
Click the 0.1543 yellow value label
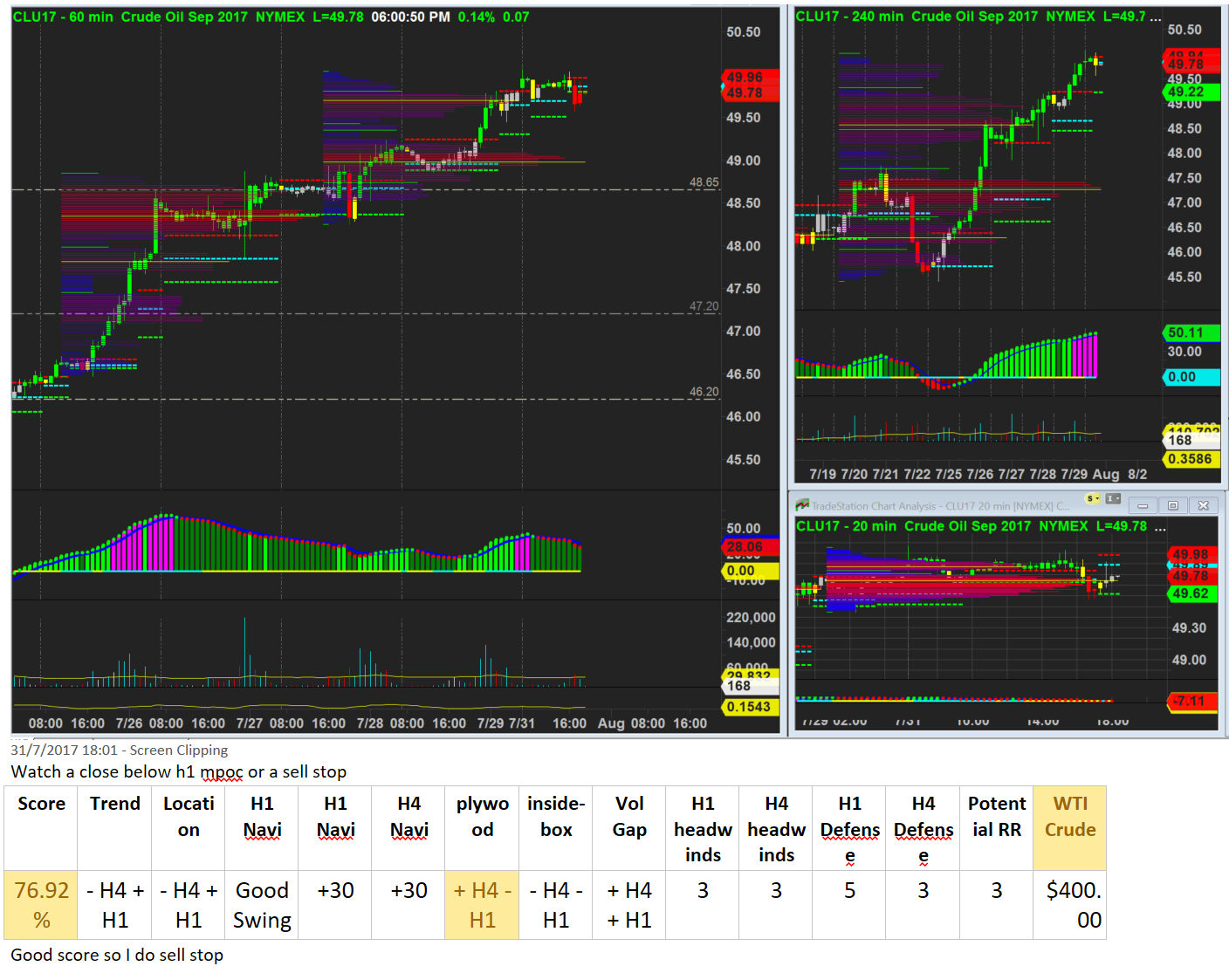coord(751,707)
